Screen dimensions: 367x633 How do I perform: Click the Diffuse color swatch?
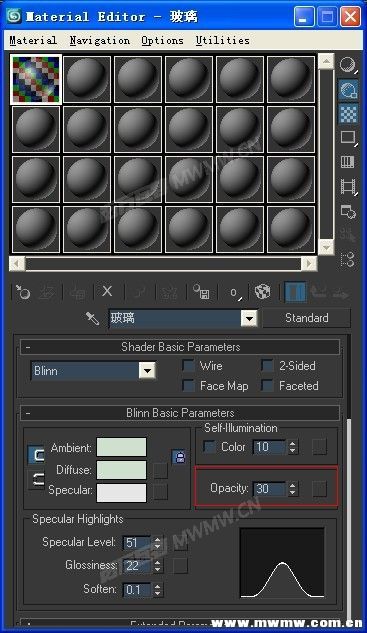[x=122, y=470]
